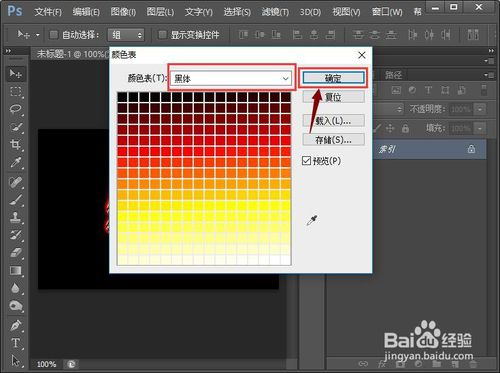Image resolution: width=500 pixels, height=373 pixels.
Task: Select the Path Selection tool
Action: pos(15,360)
